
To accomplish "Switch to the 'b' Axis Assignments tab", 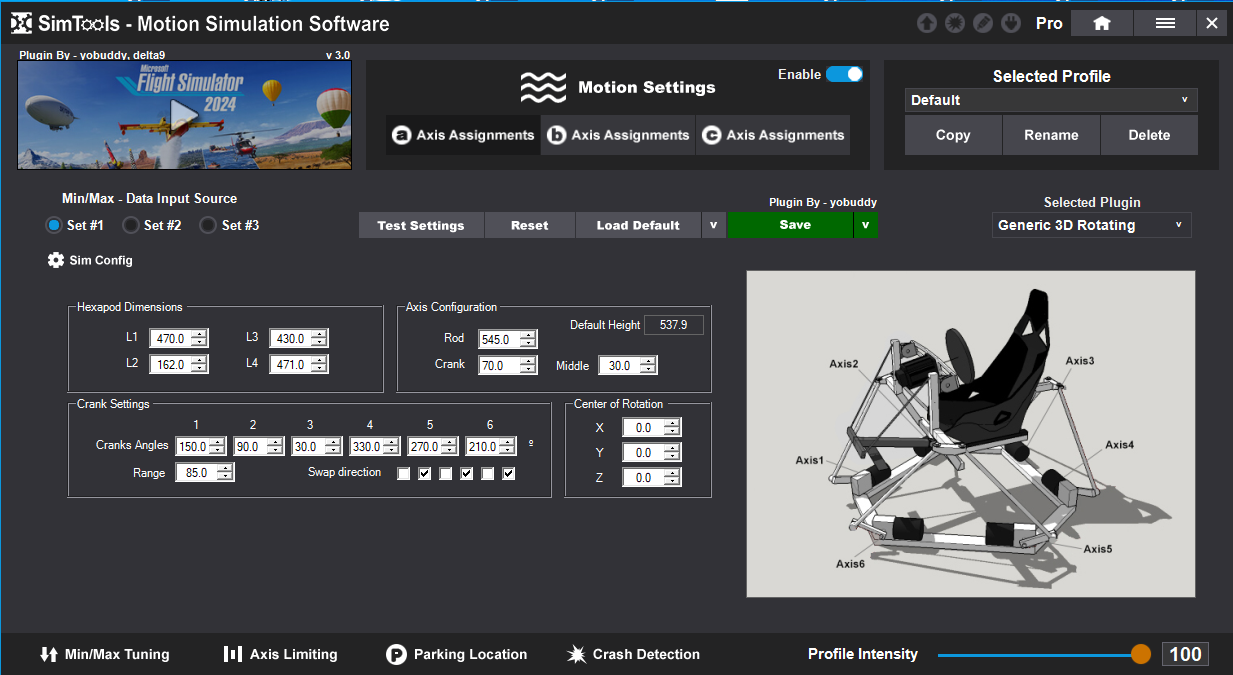I will pyautogui.click(x=618, y=135).
